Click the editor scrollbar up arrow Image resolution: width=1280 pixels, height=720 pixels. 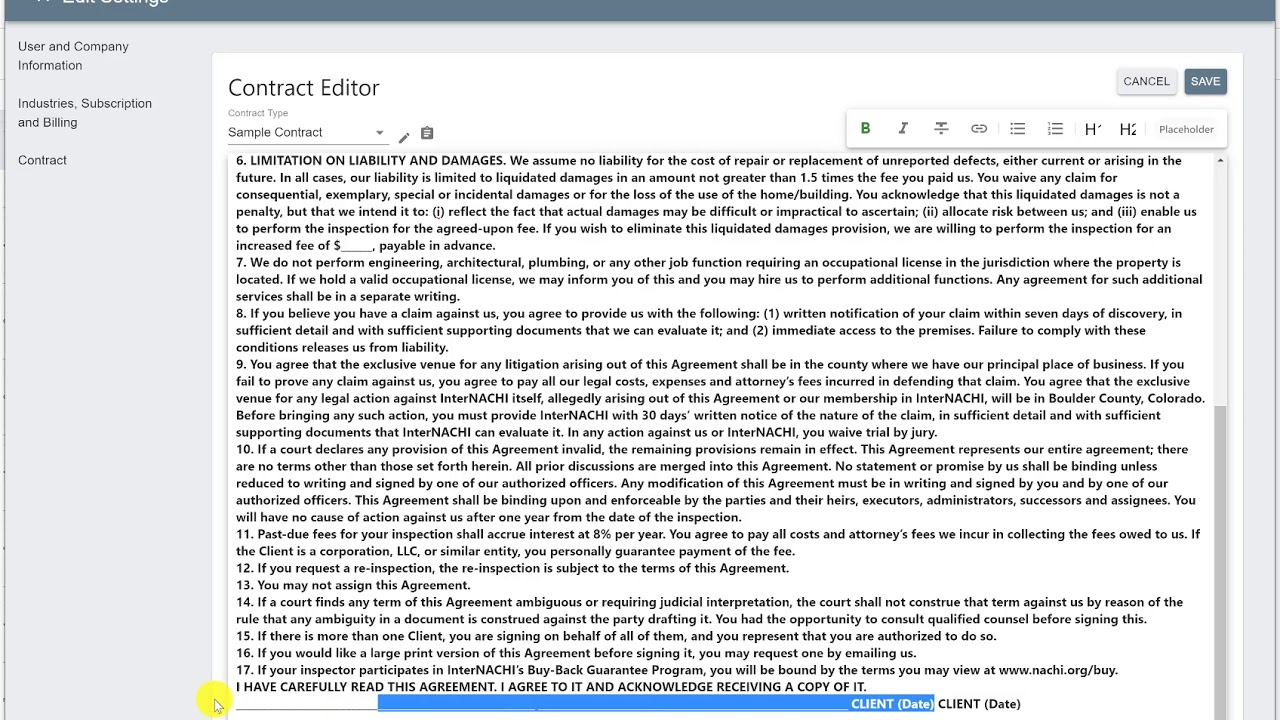[1220, 161]
